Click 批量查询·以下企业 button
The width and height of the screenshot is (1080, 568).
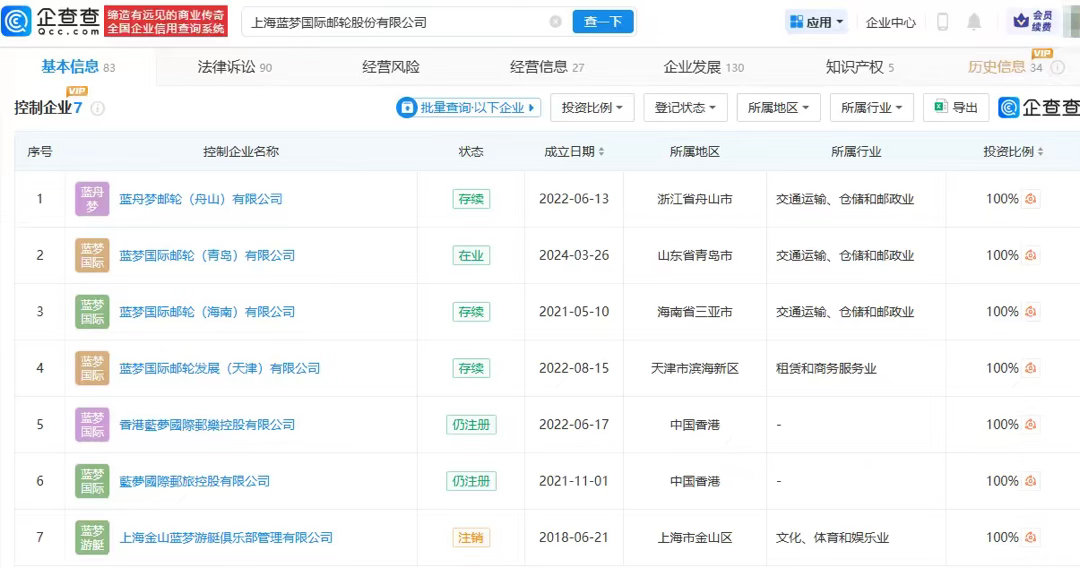[x=468, y=108]
